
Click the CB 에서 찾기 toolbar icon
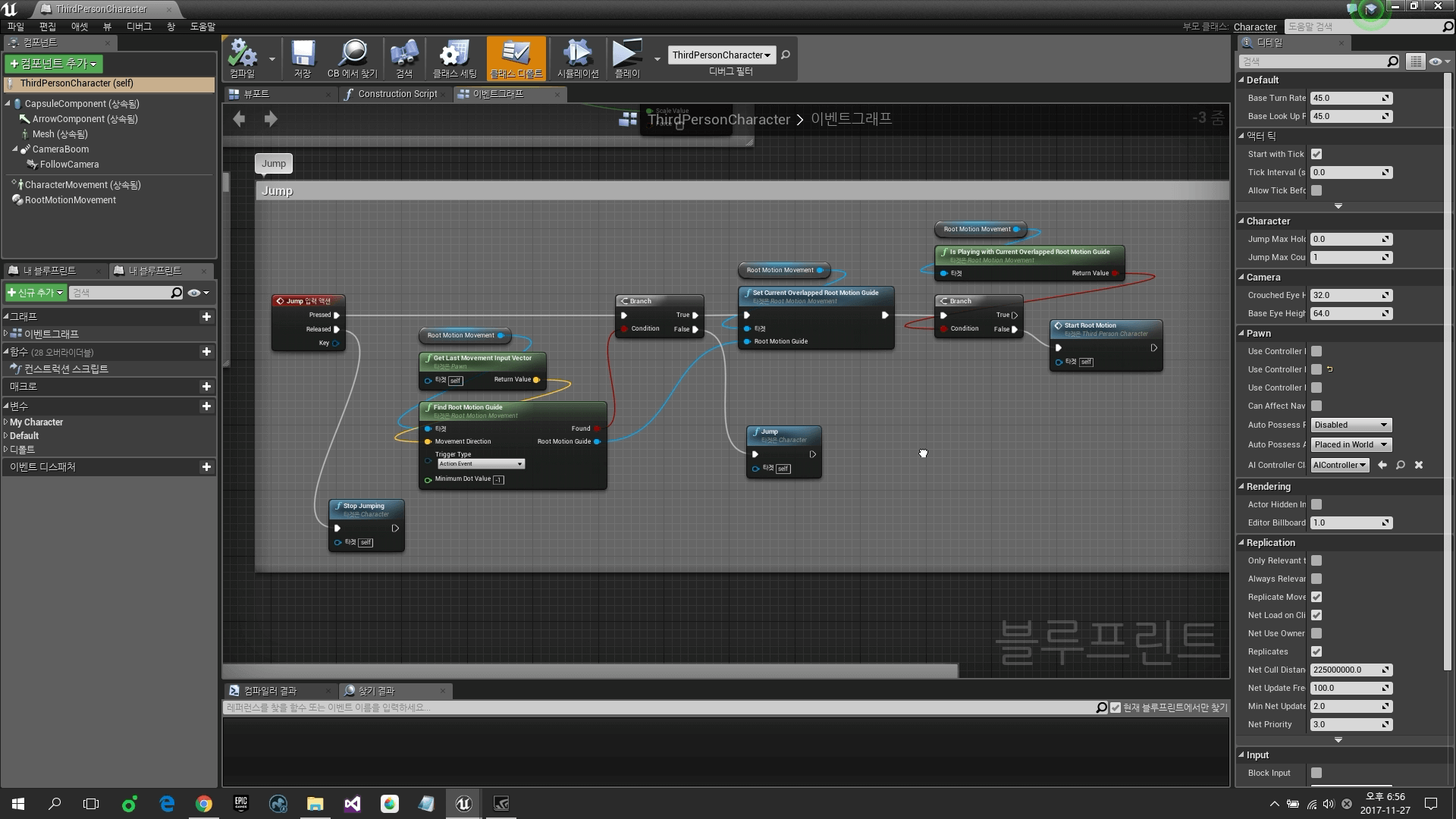click(353, 59)
